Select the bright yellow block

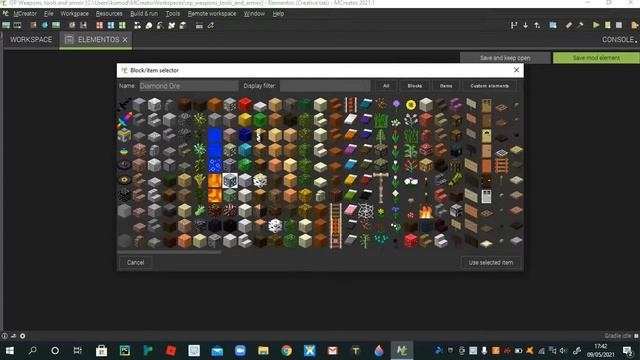245,120
